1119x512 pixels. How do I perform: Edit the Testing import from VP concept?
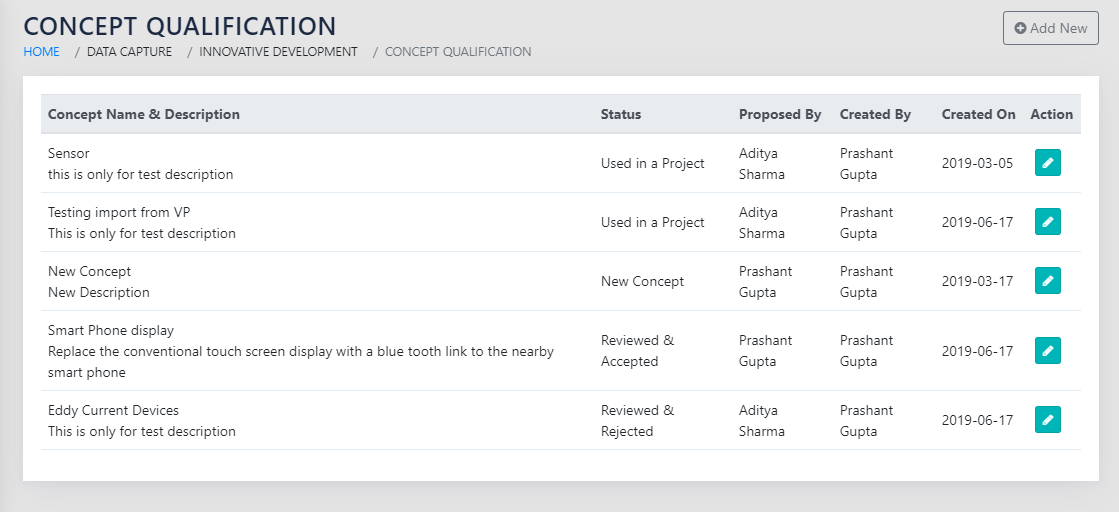[1047, 222]
